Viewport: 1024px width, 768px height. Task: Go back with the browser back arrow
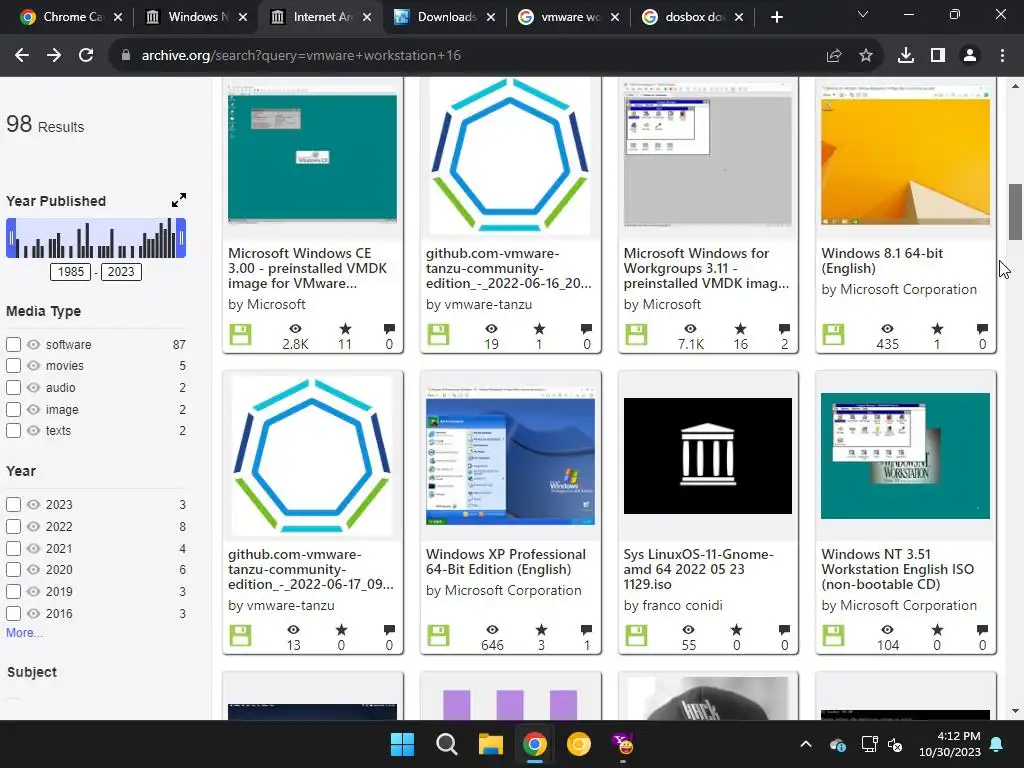[22, 56]
